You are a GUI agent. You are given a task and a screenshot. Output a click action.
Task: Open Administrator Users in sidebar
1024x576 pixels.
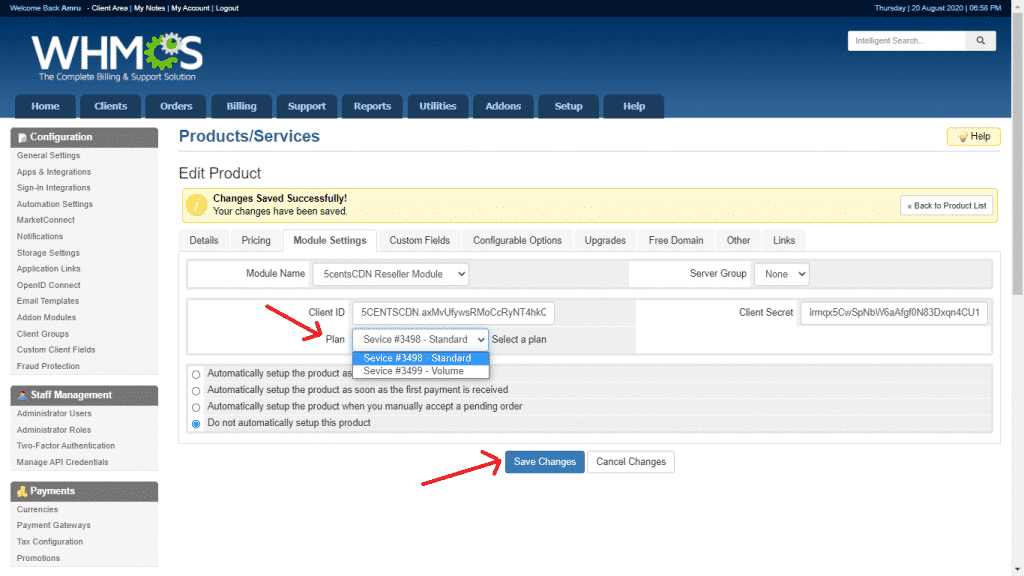[x=54, y=413]
